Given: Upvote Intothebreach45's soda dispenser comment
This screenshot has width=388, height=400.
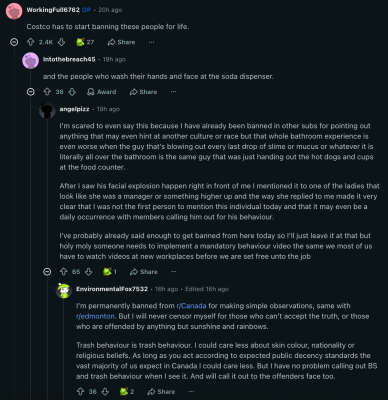Looking at the screenshot, I should click(x=47, y=92).
